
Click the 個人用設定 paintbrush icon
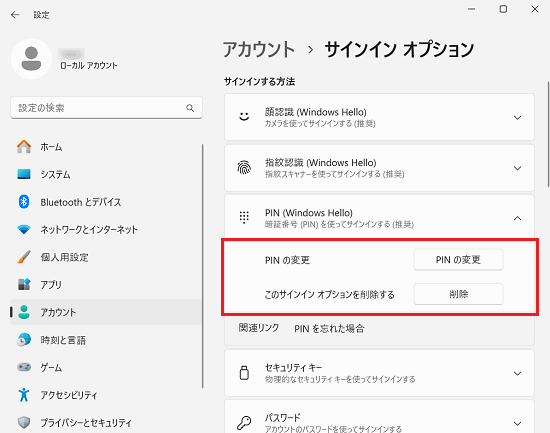click(24, 257)
